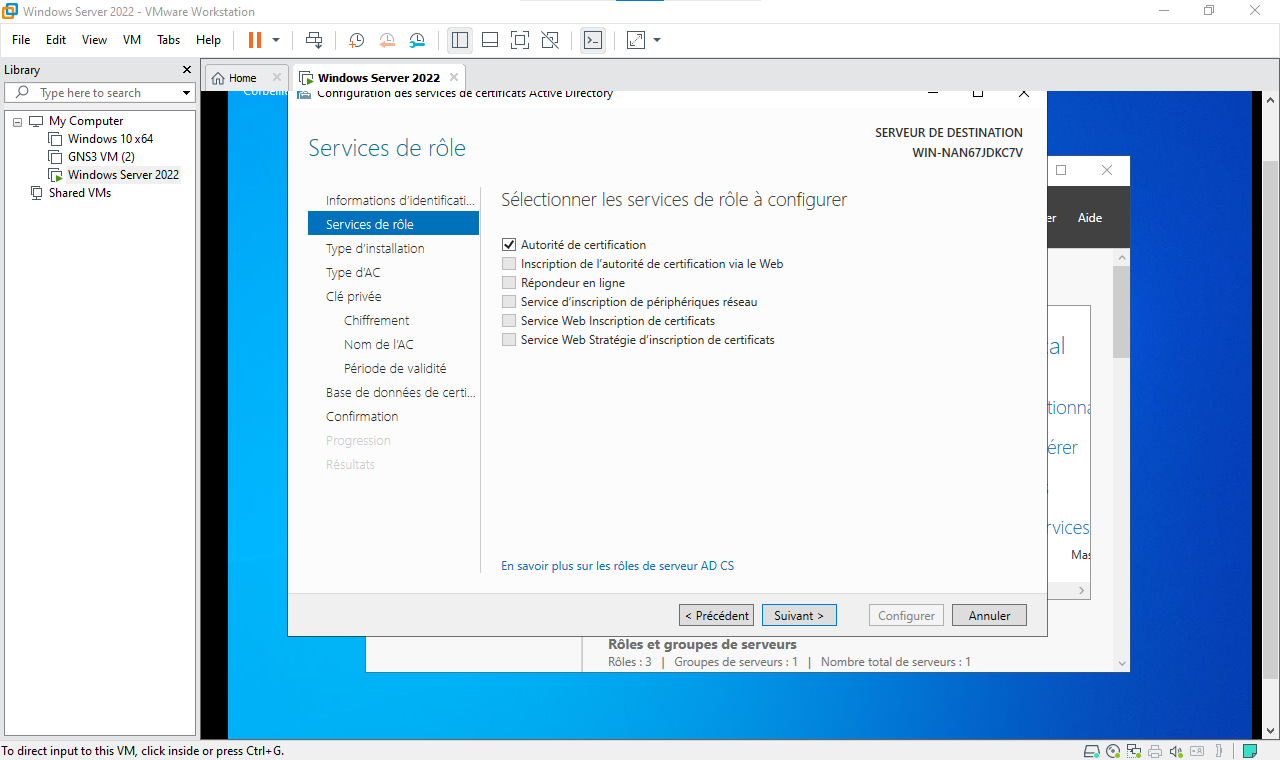The width and height of the screenshot is (1280, 760).
Task: Select Windows Server 2022 in Library tree
Action: tap(123, 175)
